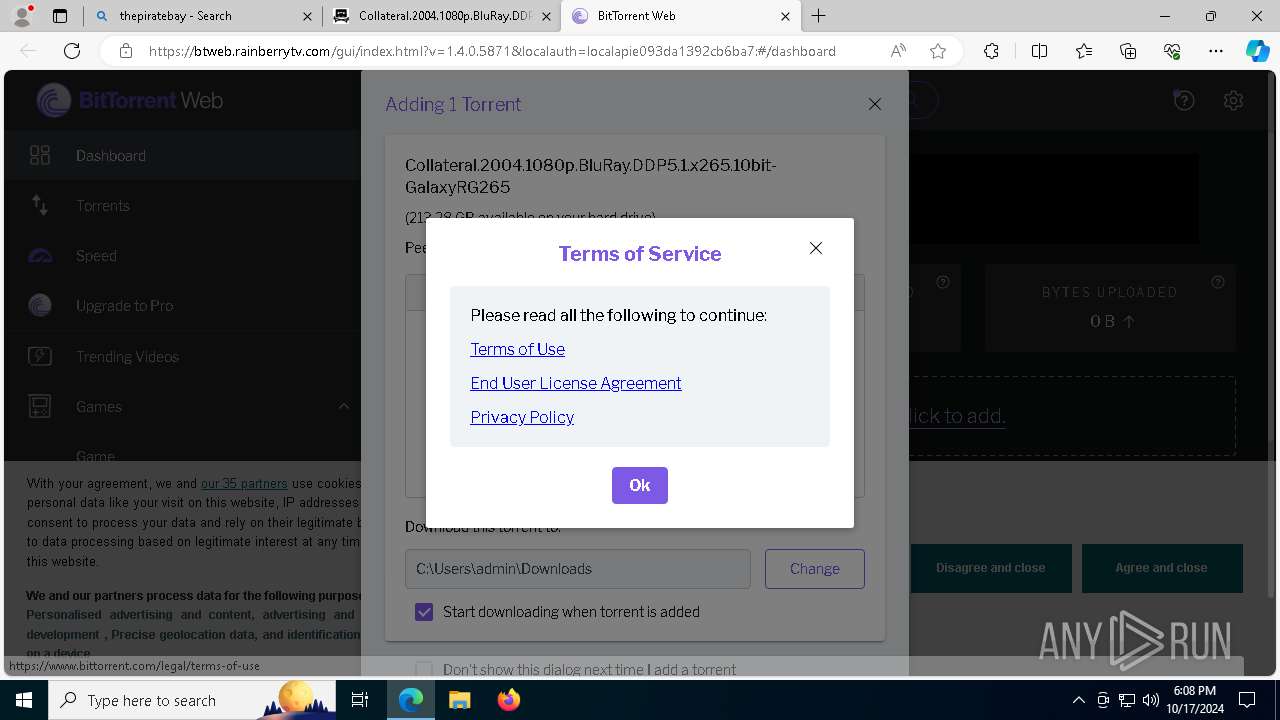The height and width of the screenshot is (720, 1280).
Task: Click the download path field C:\Users\admin\Downloads
Action: pos(578,568)
